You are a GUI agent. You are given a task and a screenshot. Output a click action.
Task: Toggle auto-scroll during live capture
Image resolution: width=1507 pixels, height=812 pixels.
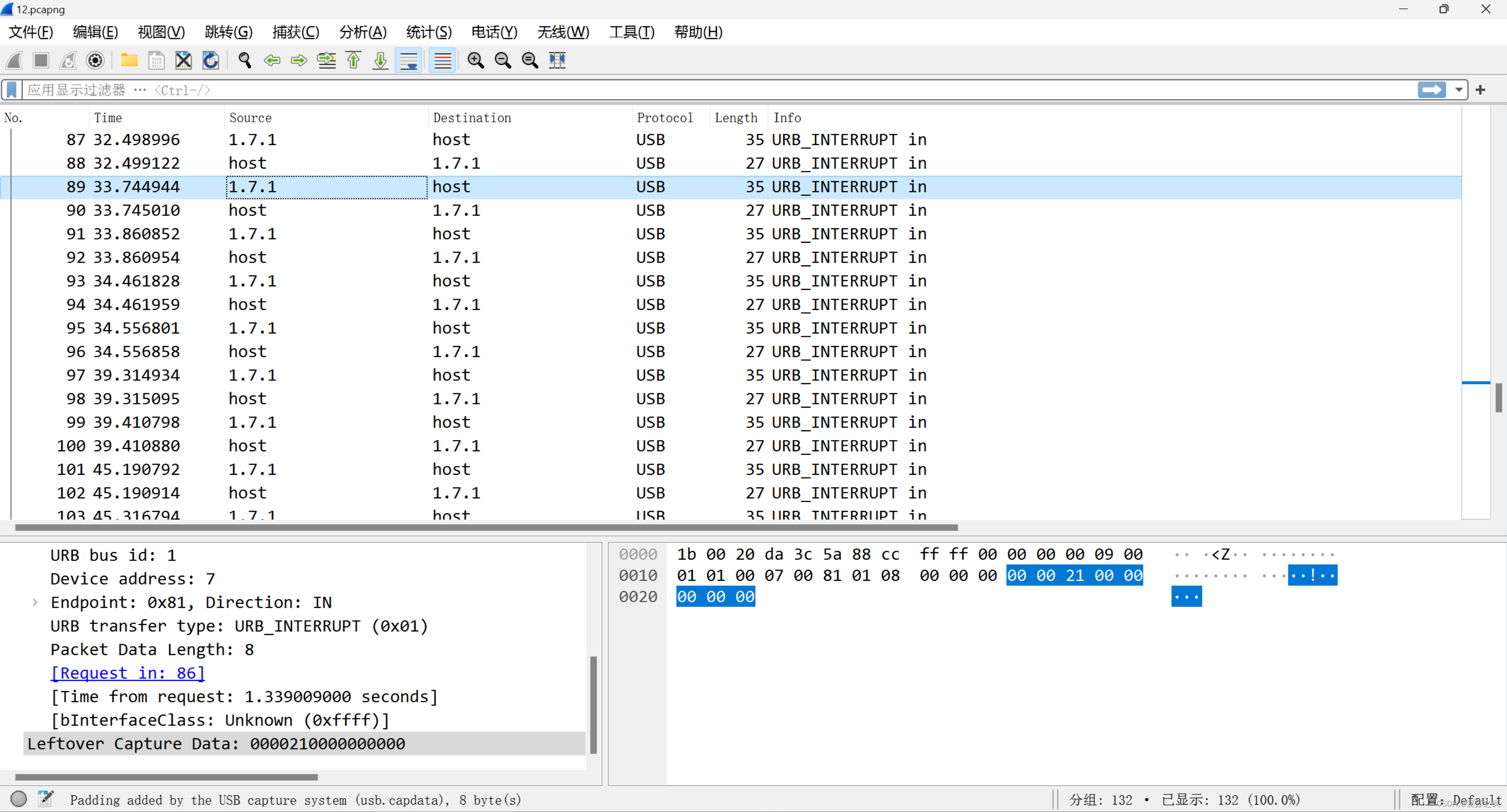[x=409, y=60]
